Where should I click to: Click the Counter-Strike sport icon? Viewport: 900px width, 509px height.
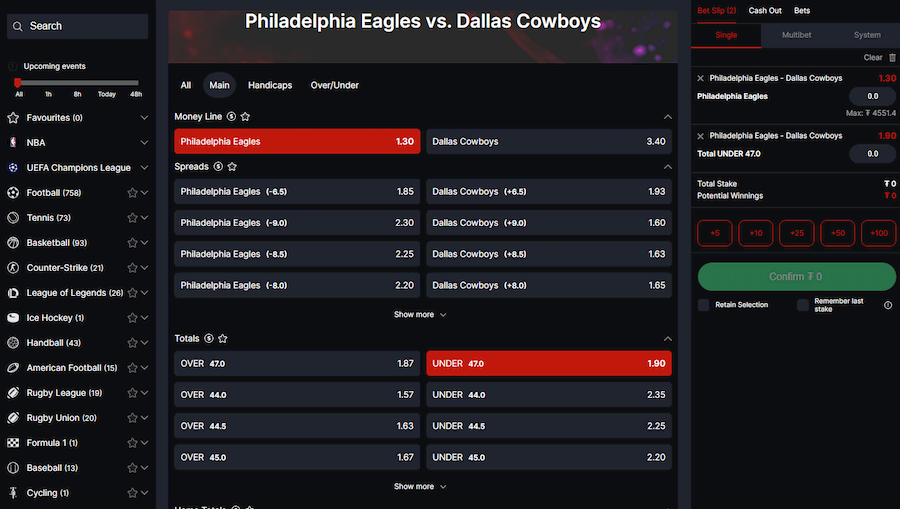(13, 267)
